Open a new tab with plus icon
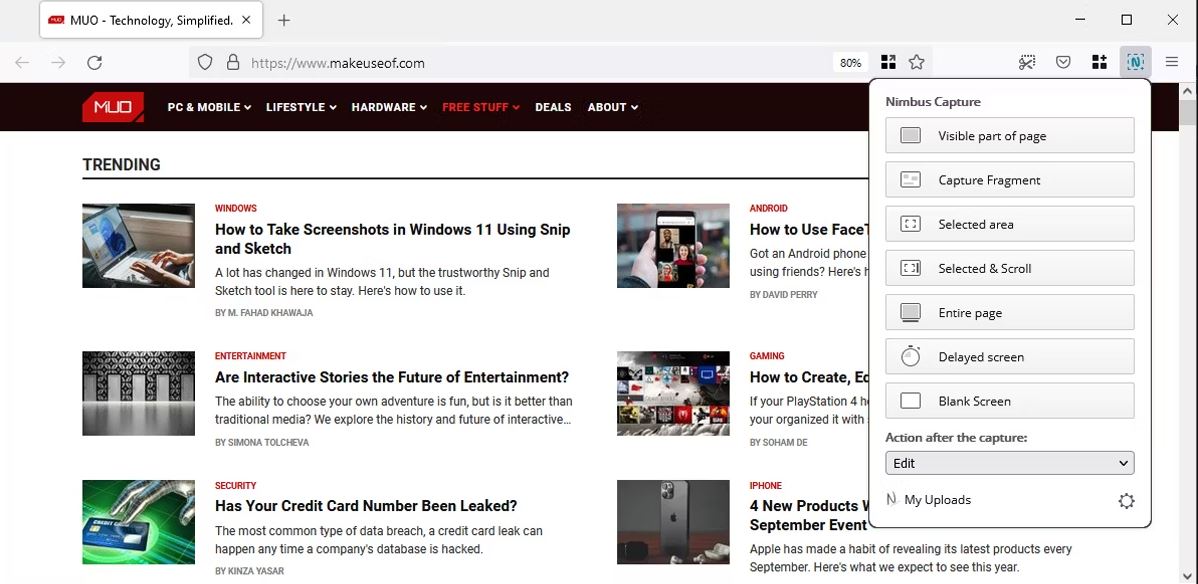The image size is (1198, 584). click(283, 21)
